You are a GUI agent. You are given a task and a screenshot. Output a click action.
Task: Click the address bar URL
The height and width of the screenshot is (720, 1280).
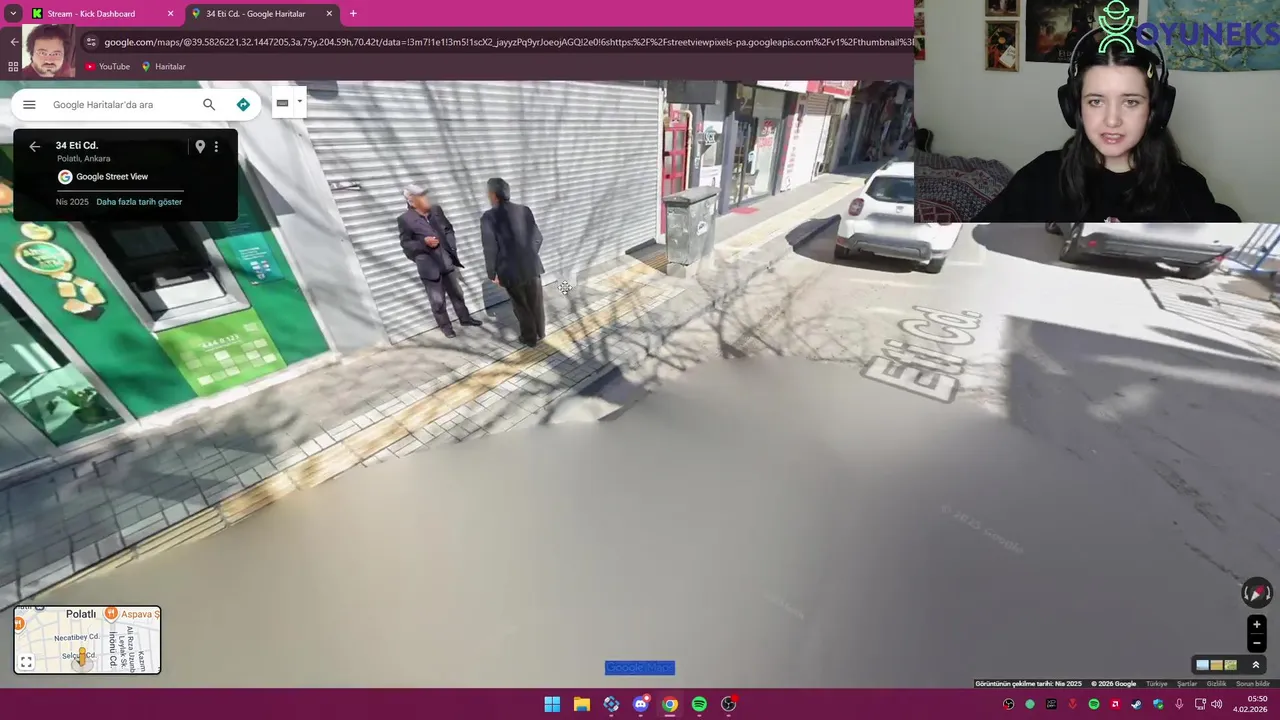pyautogui.click(x=508, y=42)
